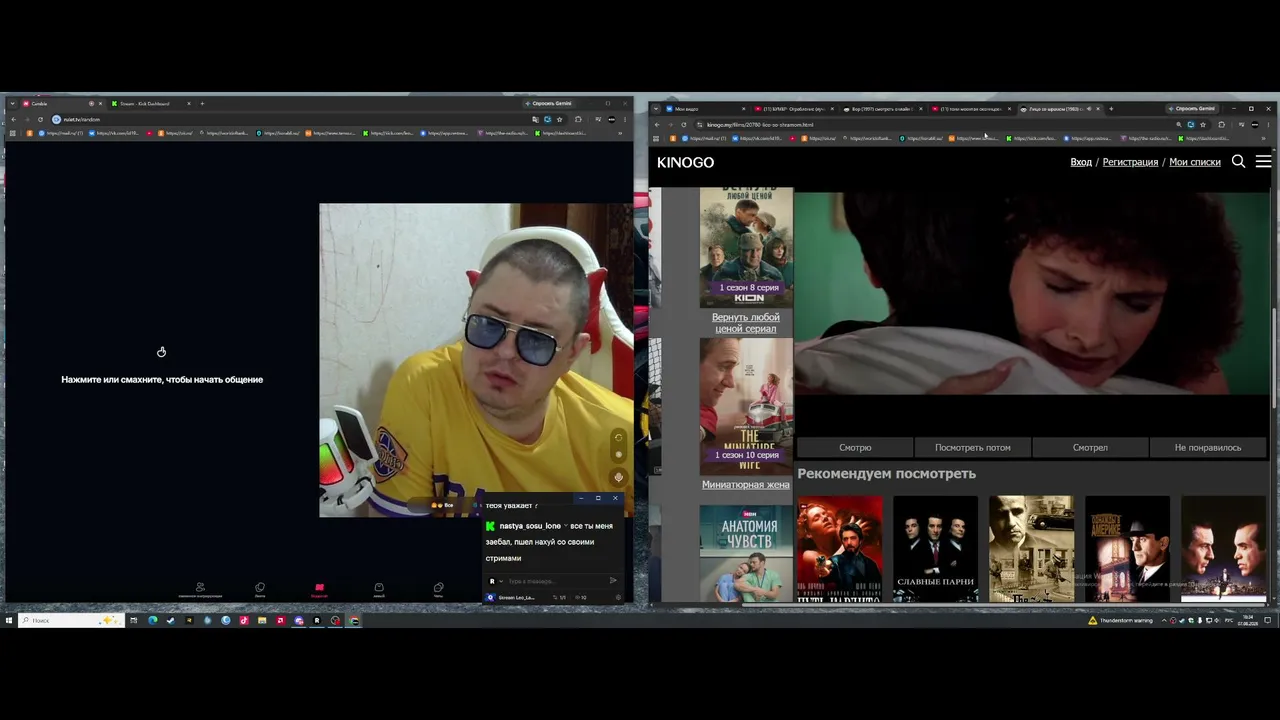Expand more bookmarks chevron in left browser

(620, 133)
